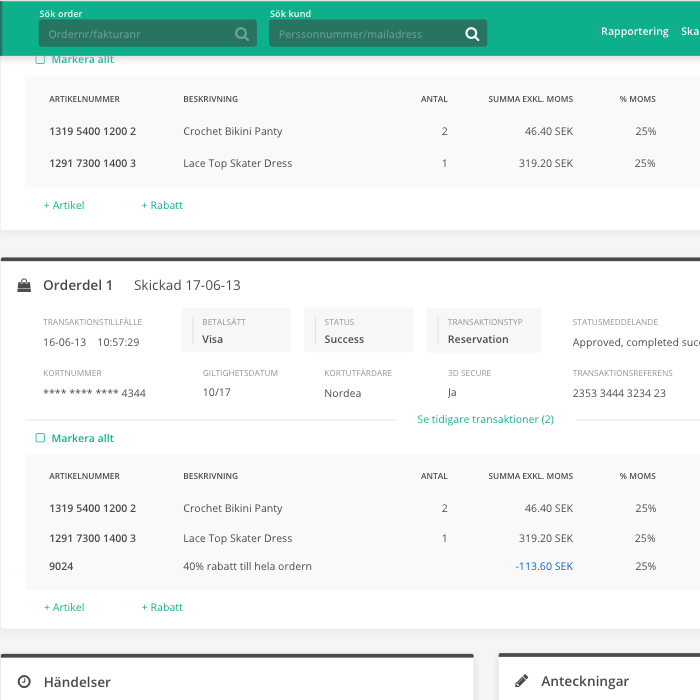Toggle the top Markera allt checkbox
Image resolution: width=700 pixels, height=700 pixels.
click(41, 60)
